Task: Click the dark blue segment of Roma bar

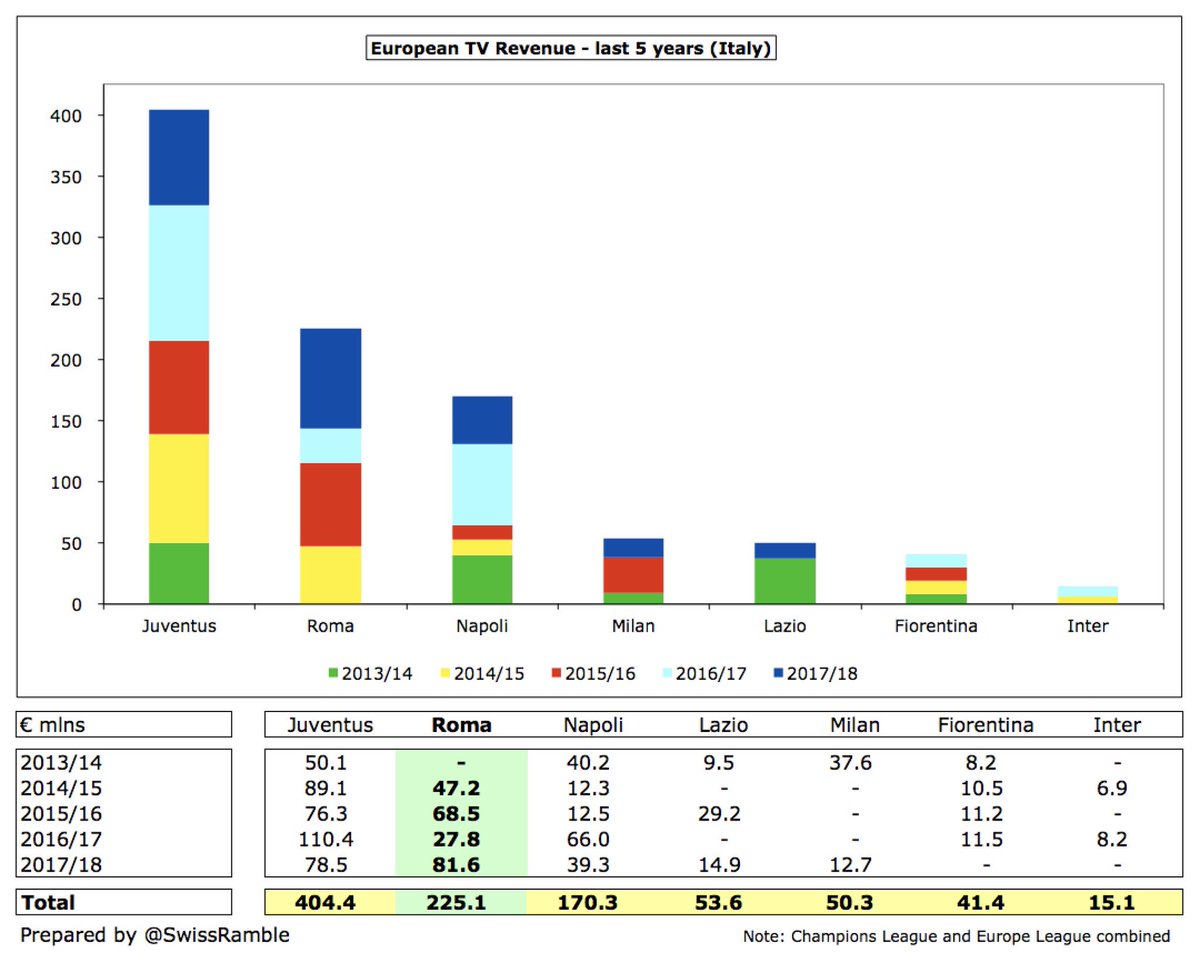Action: pos(330,378)
